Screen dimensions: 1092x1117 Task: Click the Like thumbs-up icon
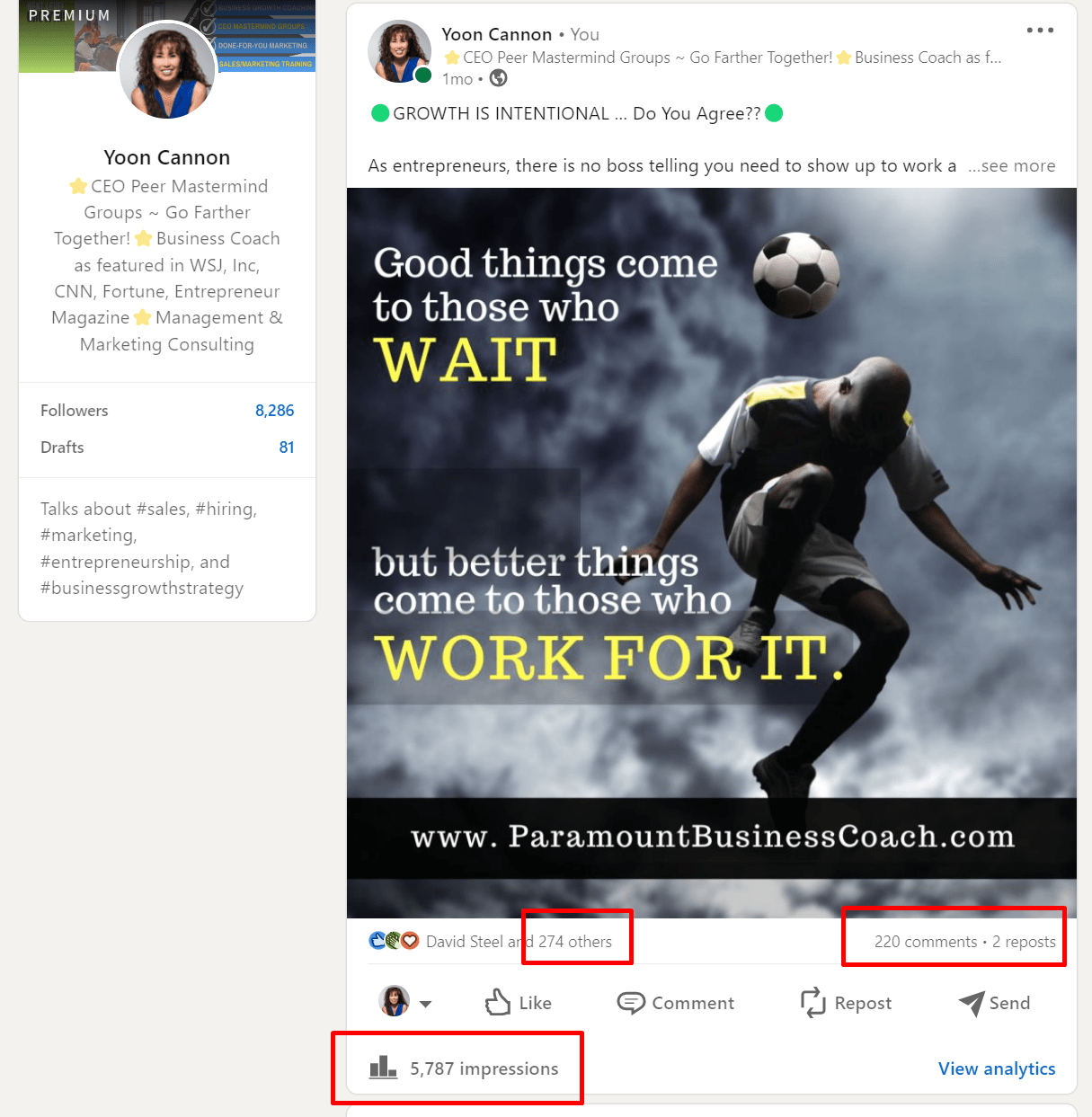497,1002
